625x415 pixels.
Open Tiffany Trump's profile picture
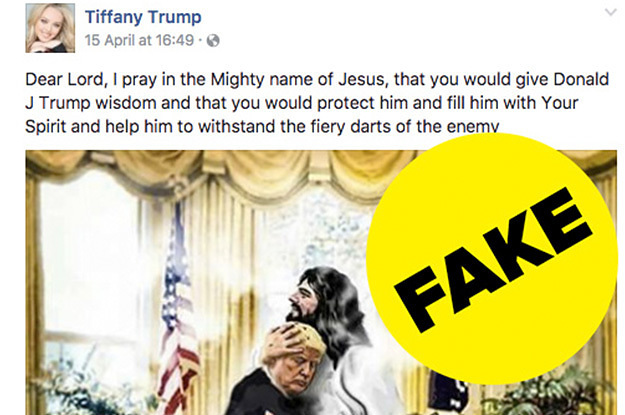(50, 28)
